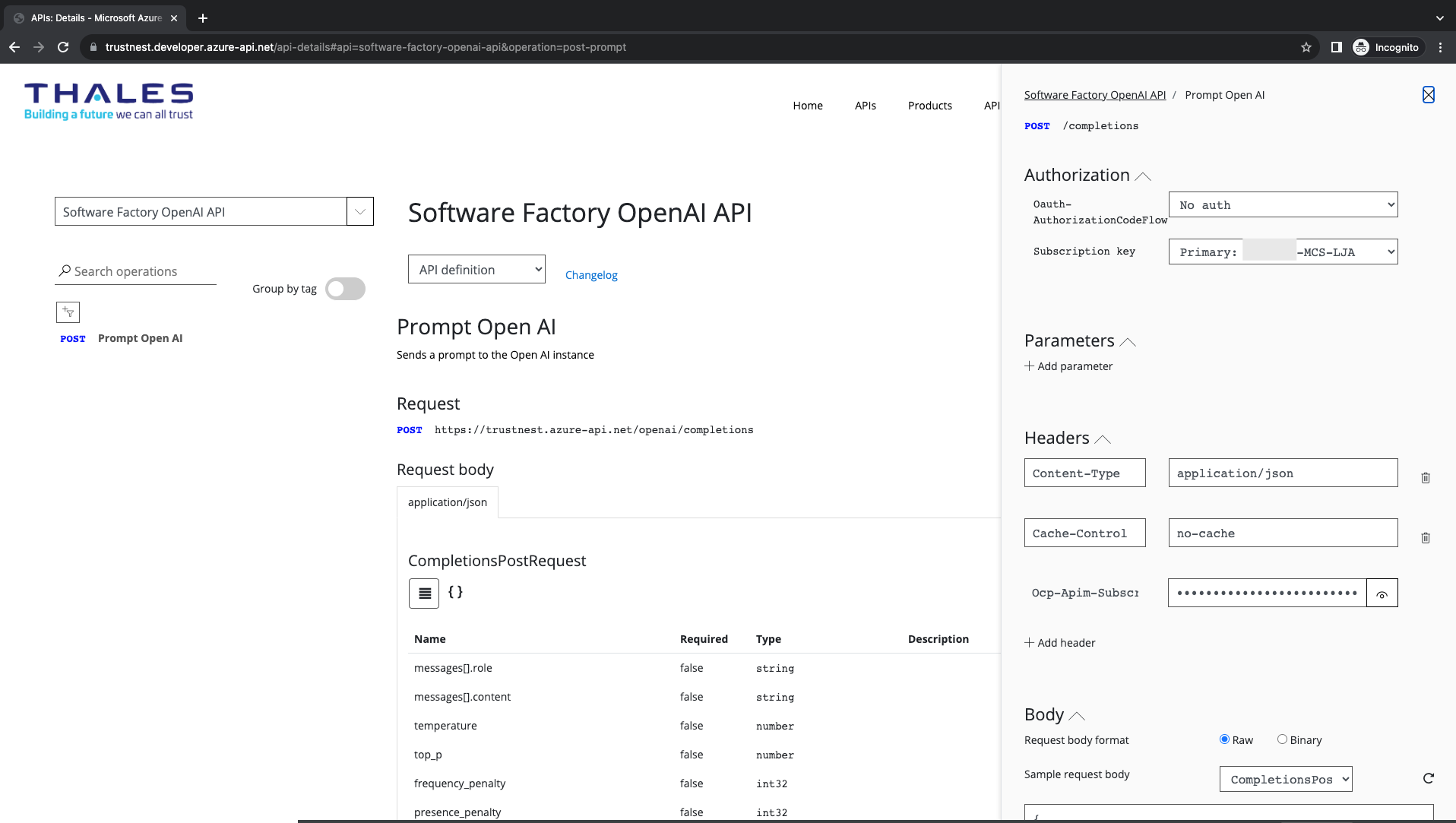Open the No auth authorization dropdown
The image size is (1456, 823).
pos(1283,204)
